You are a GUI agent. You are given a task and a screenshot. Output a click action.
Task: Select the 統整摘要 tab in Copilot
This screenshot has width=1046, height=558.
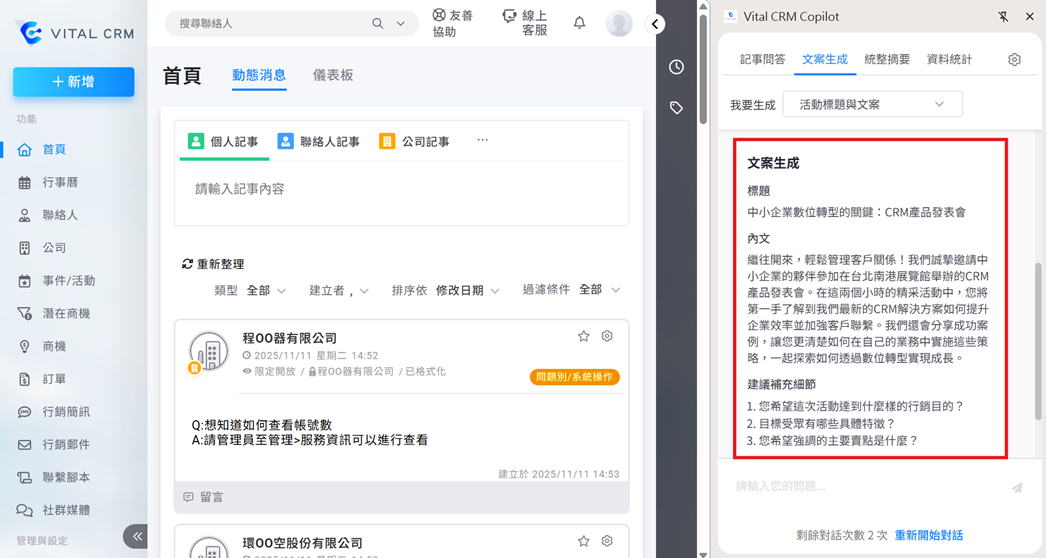coord(886,60)
